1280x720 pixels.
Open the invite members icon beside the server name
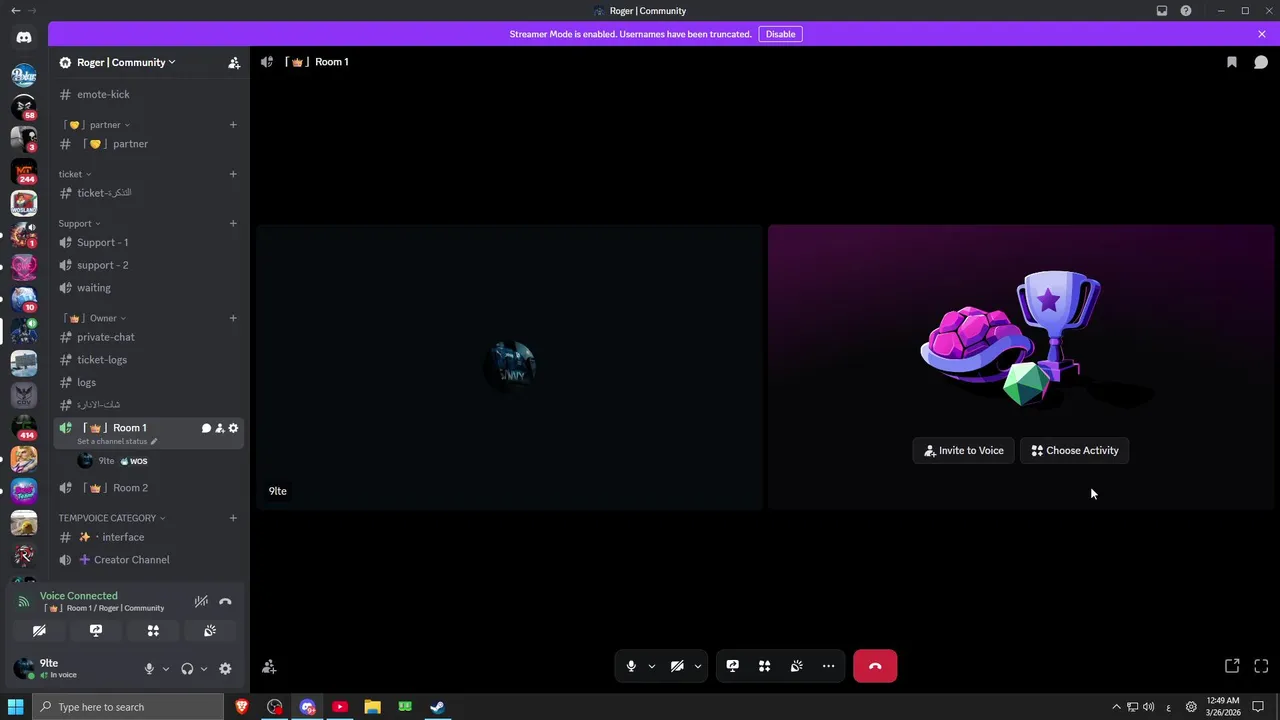coord(234,62)
